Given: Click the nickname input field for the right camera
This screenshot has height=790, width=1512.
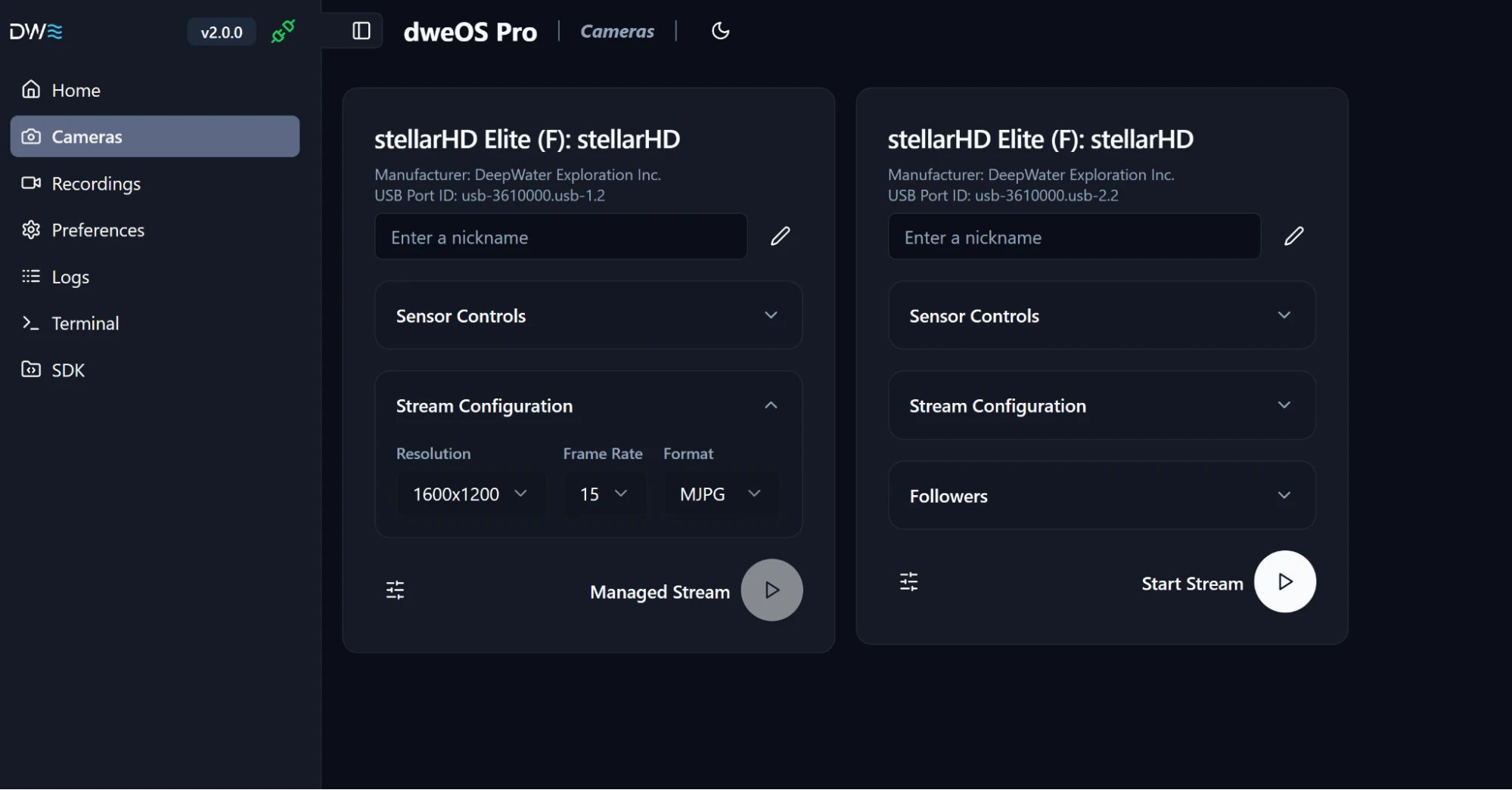Looking at the screenshot, I should pyautogui.click(x=1073, y=237).
